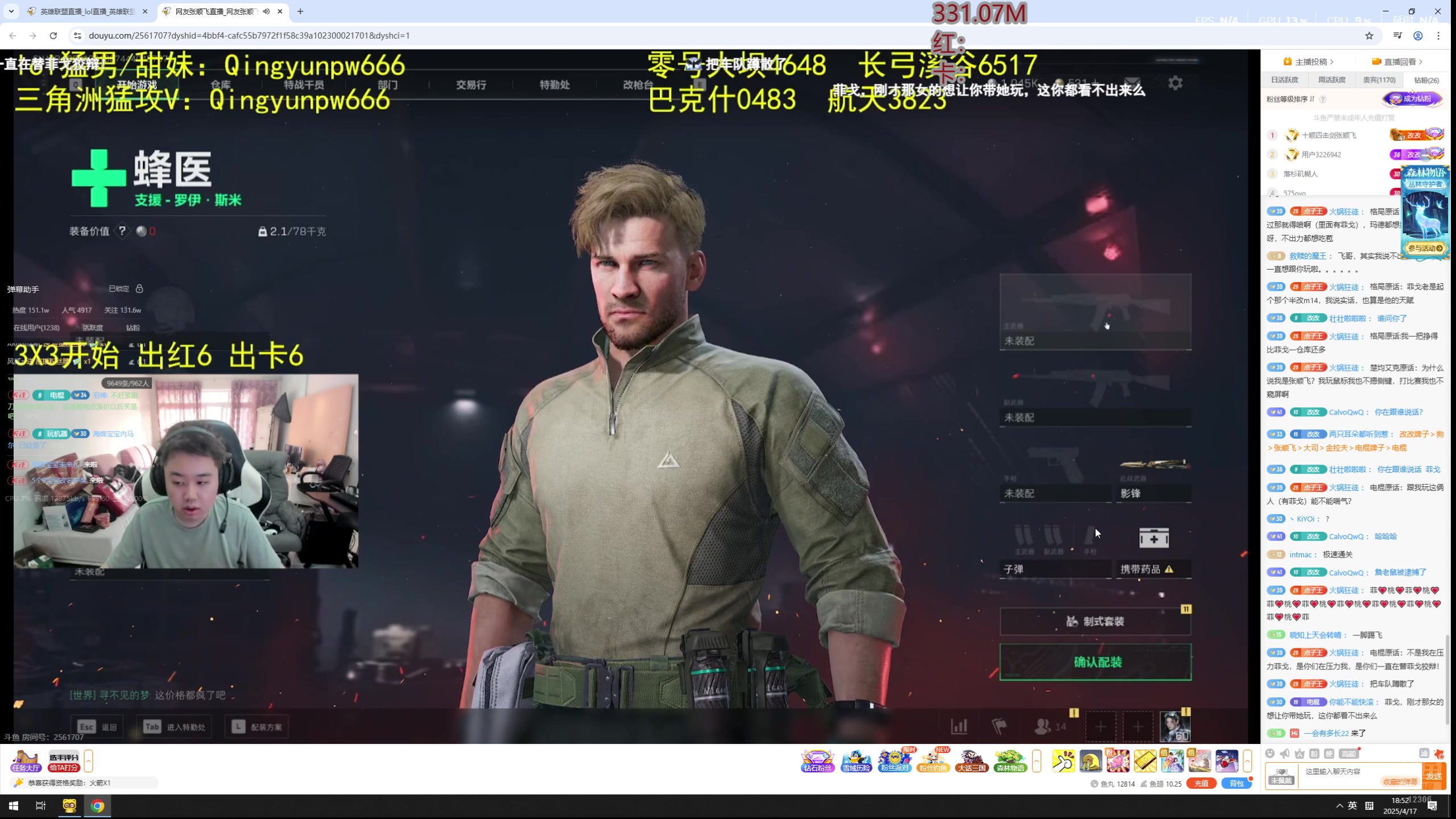Expand the 主播投稿 section
Image resolution: width=1456 pixels, height=819 pixels.
pos(1308,61)
